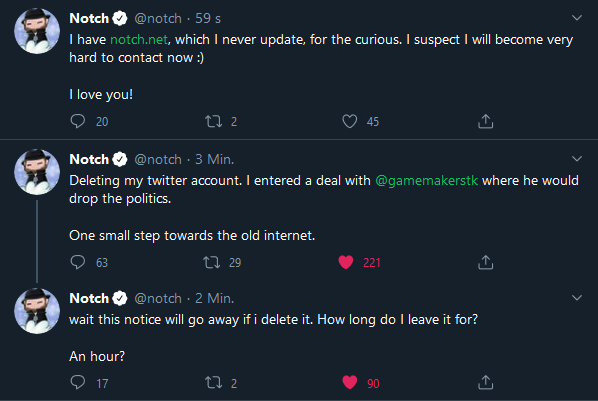Share the 'Deleting my twitter account' tweet
598x401 pixels.
tap(485, 262)
